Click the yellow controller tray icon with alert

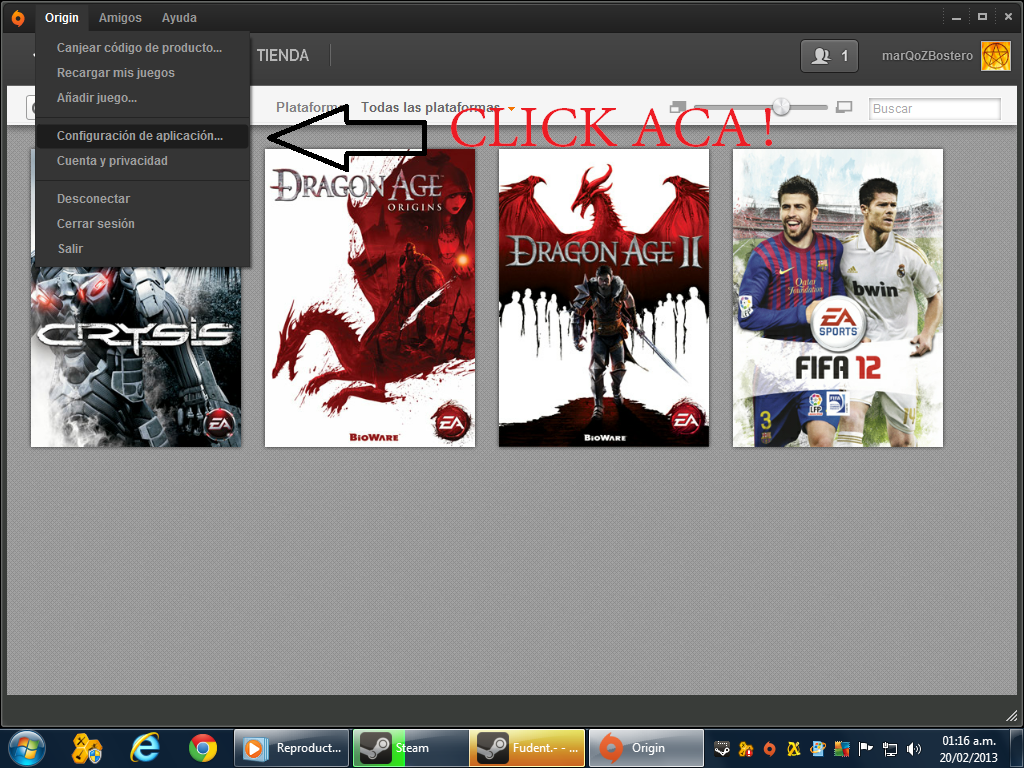(746, 748)
